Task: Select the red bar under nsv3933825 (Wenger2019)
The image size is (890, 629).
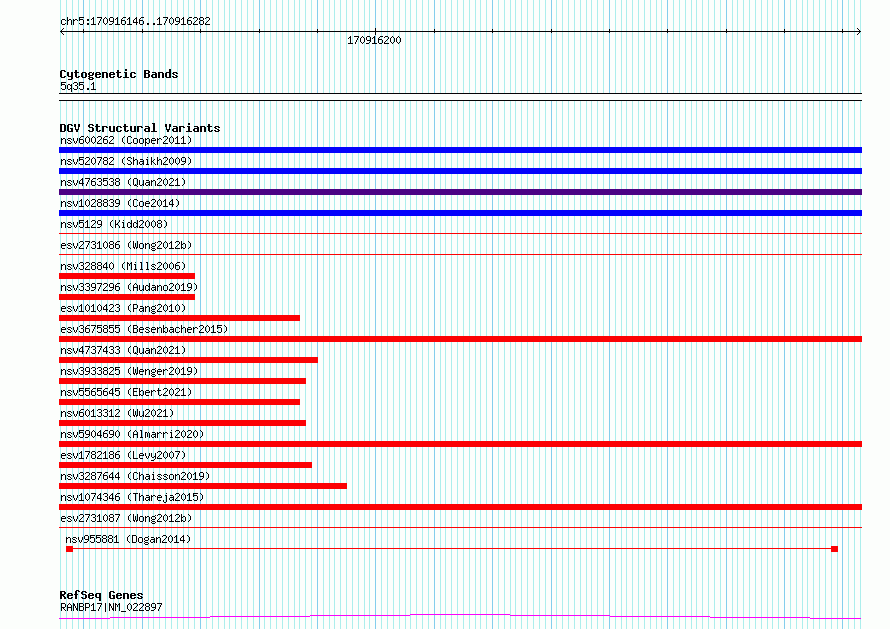Action: [182, 381]
